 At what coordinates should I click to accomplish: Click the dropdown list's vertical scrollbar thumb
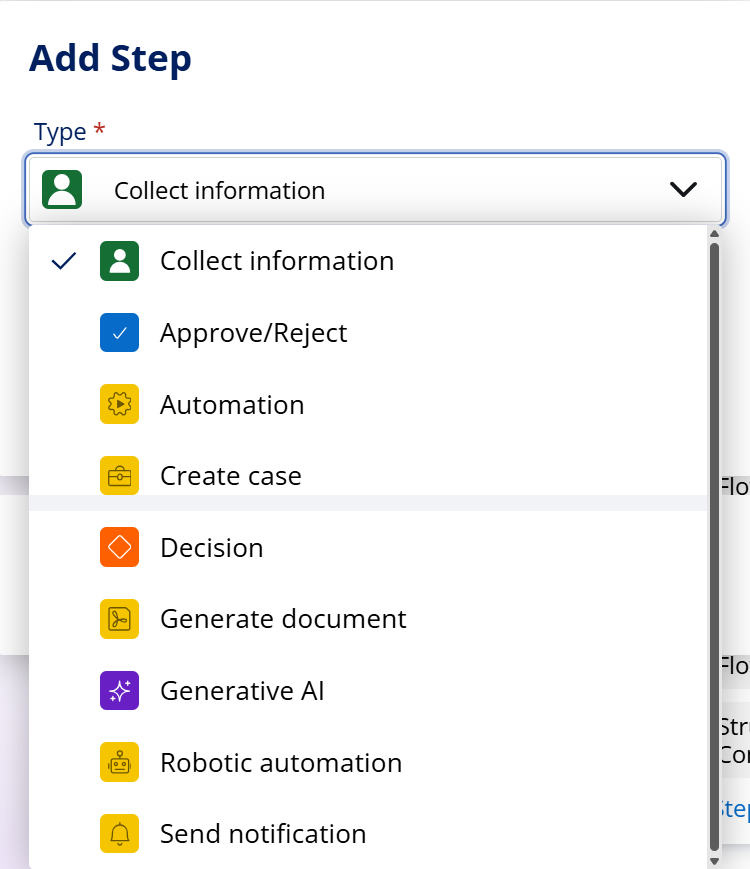coord(714,540)
